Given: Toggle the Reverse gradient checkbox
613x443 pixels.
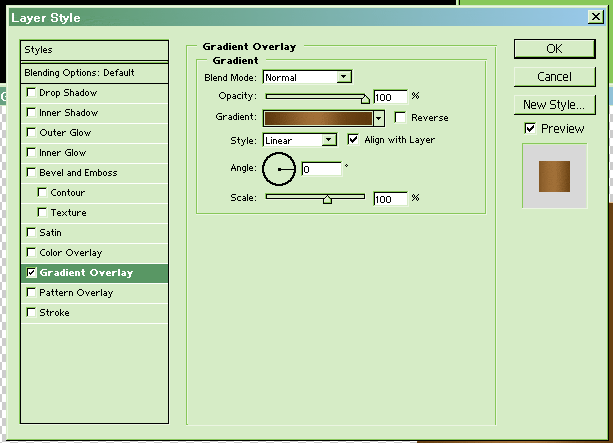Looking at the screenshot, I should 400,118.
